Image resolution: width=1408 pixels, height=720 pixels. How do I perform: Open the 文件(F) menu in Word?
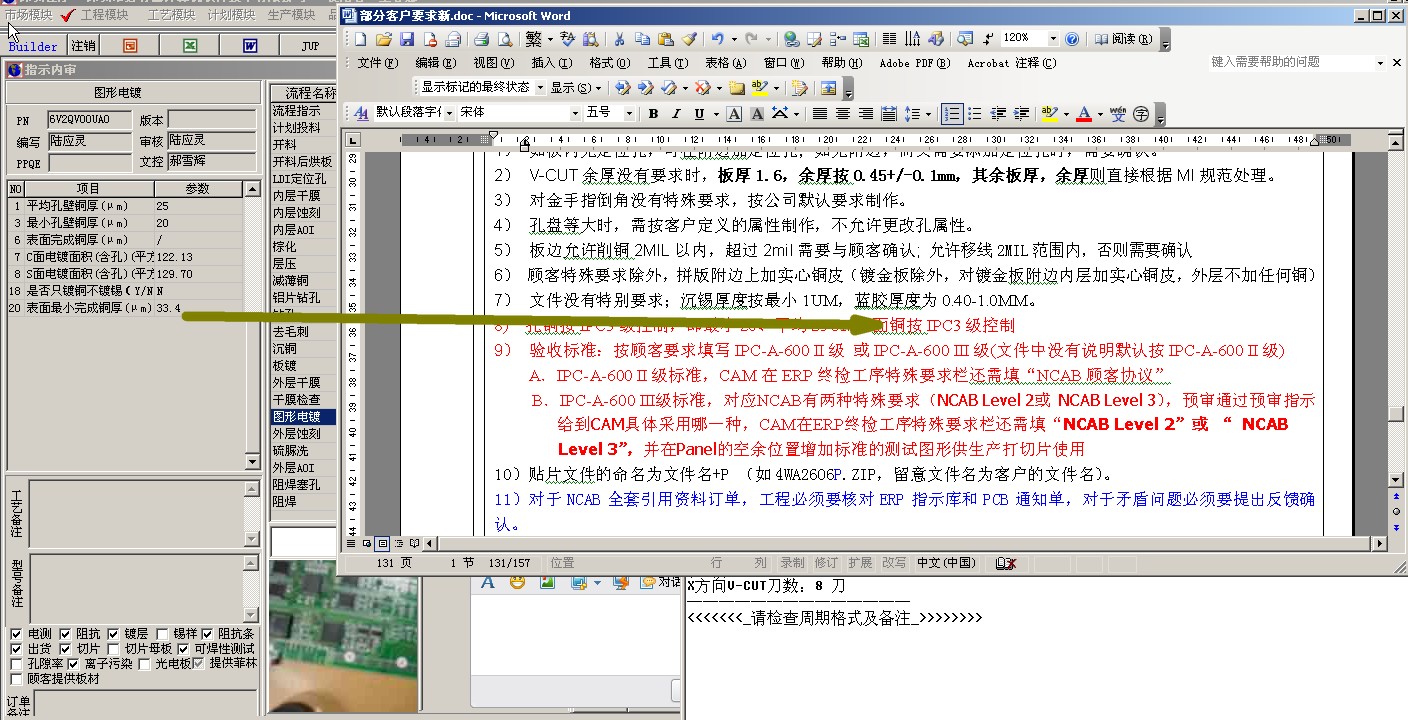378,63
